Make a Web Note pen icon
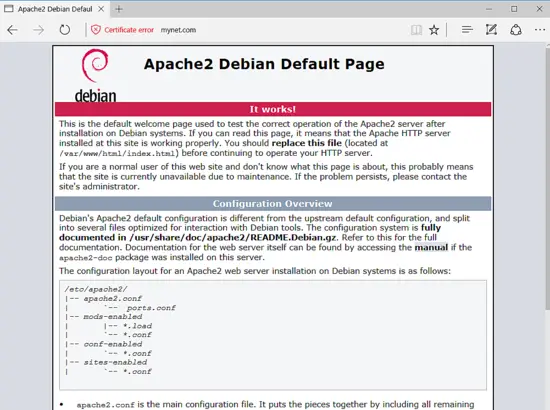The width and height of the screenshot is (550, 410). coord(491,30)
